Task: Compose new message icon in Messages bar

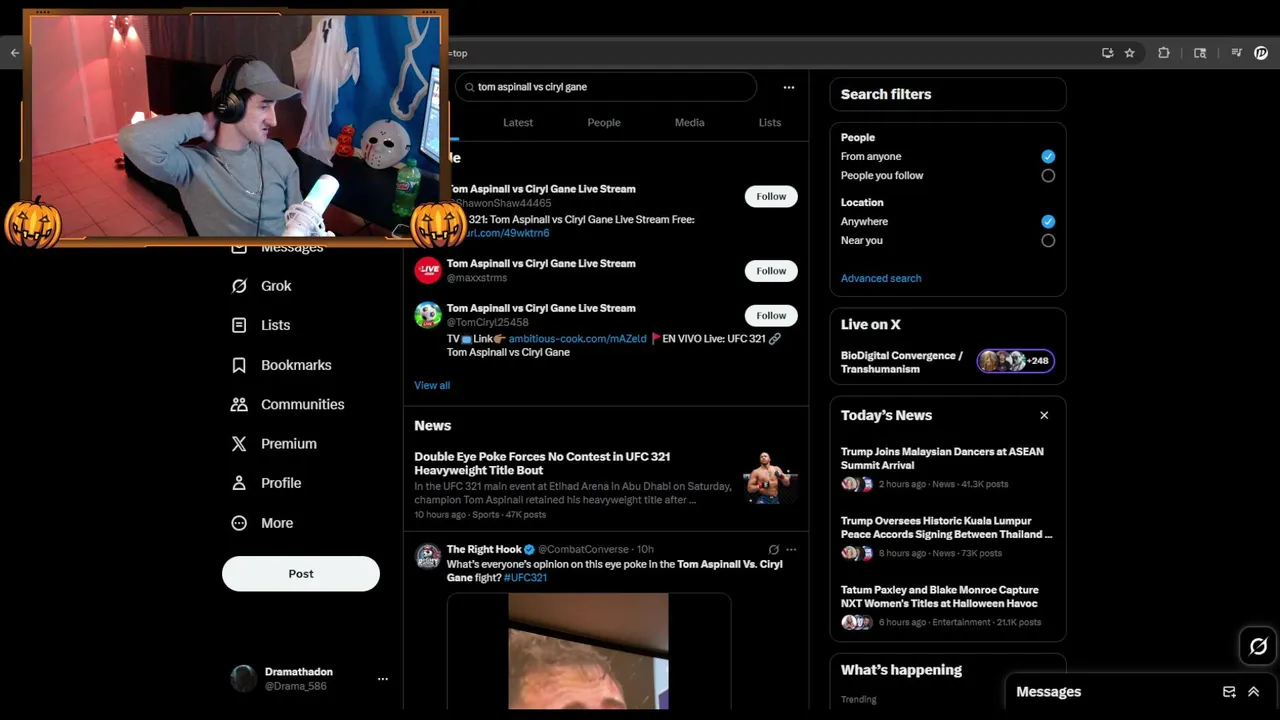Action: click(1229, 692)
